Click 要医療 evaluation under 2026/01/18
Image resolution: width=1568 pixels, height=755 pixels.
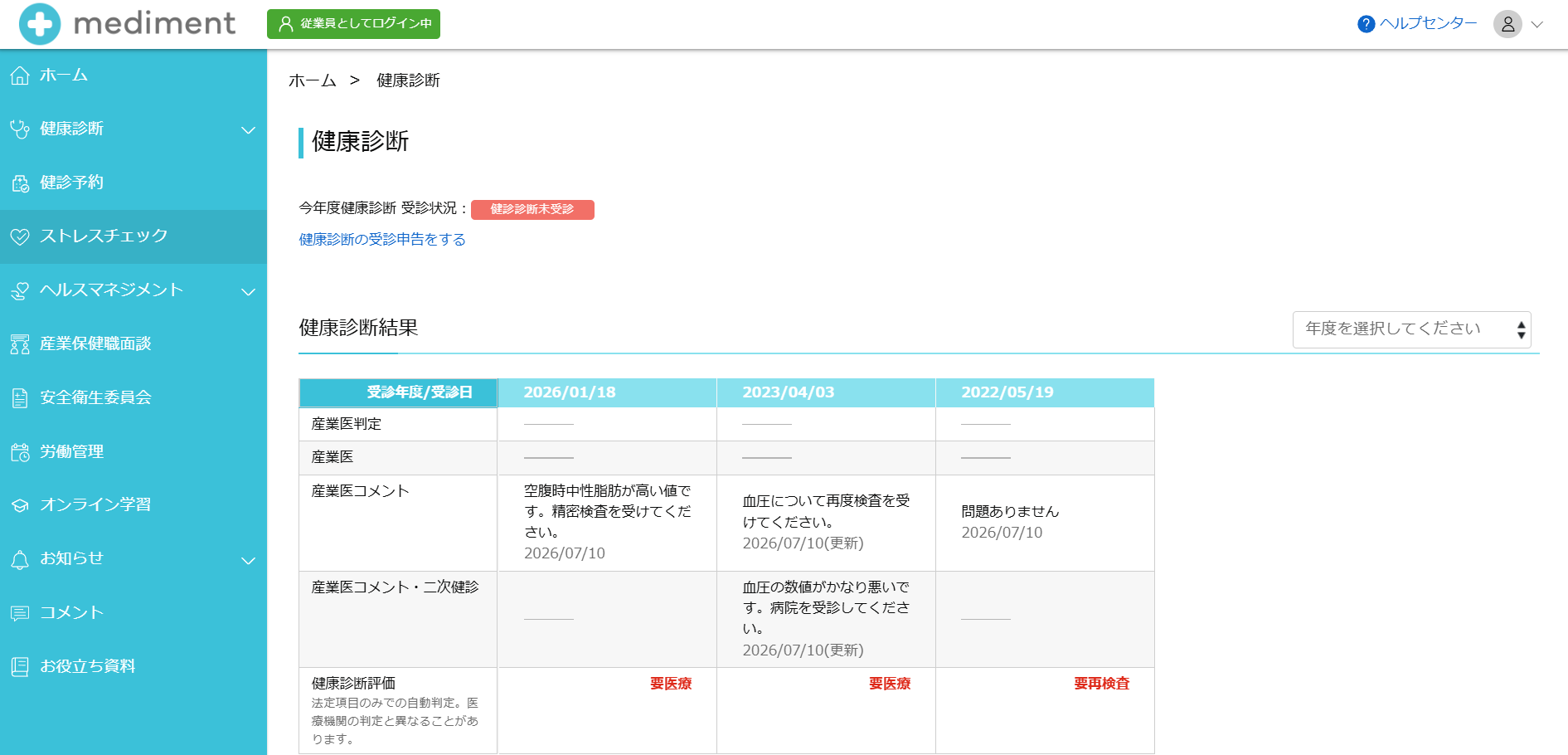(x=671, y=684)
